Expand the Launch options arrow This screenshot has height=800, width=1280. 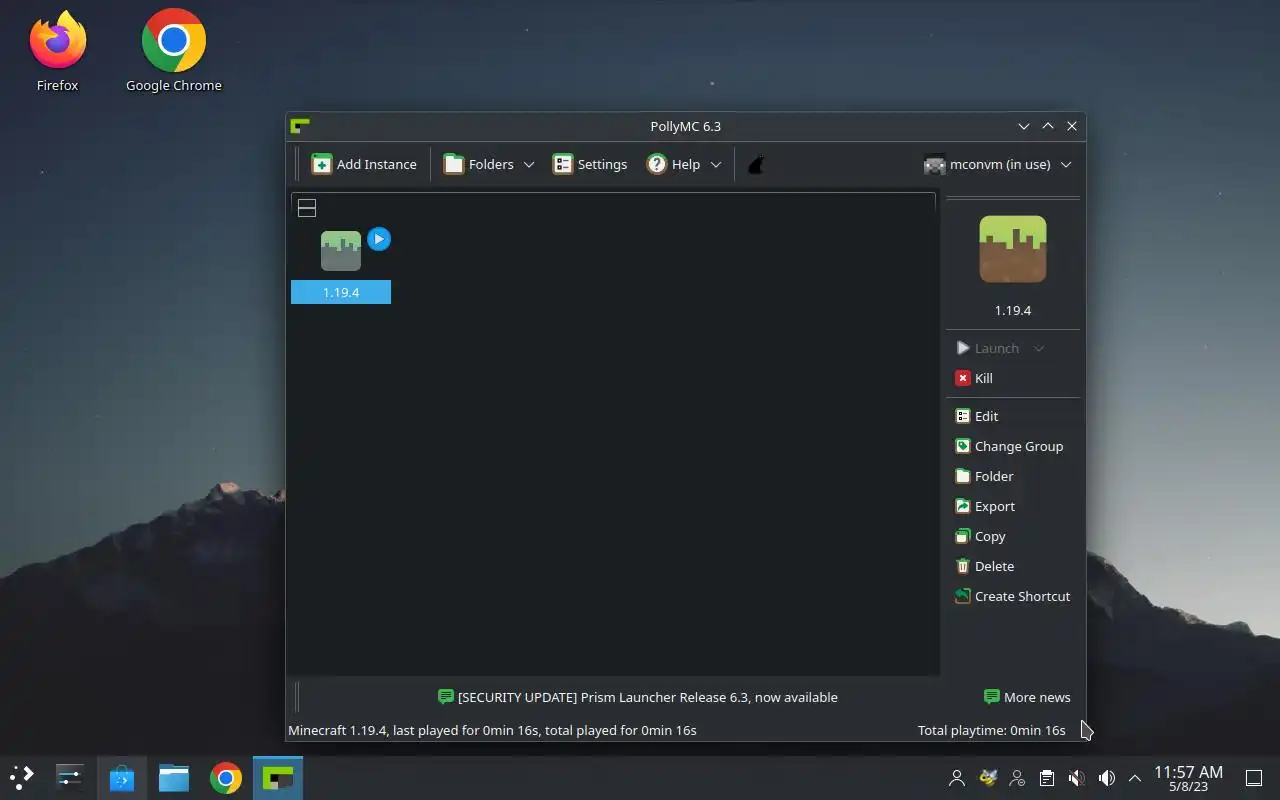[1039, 348]
